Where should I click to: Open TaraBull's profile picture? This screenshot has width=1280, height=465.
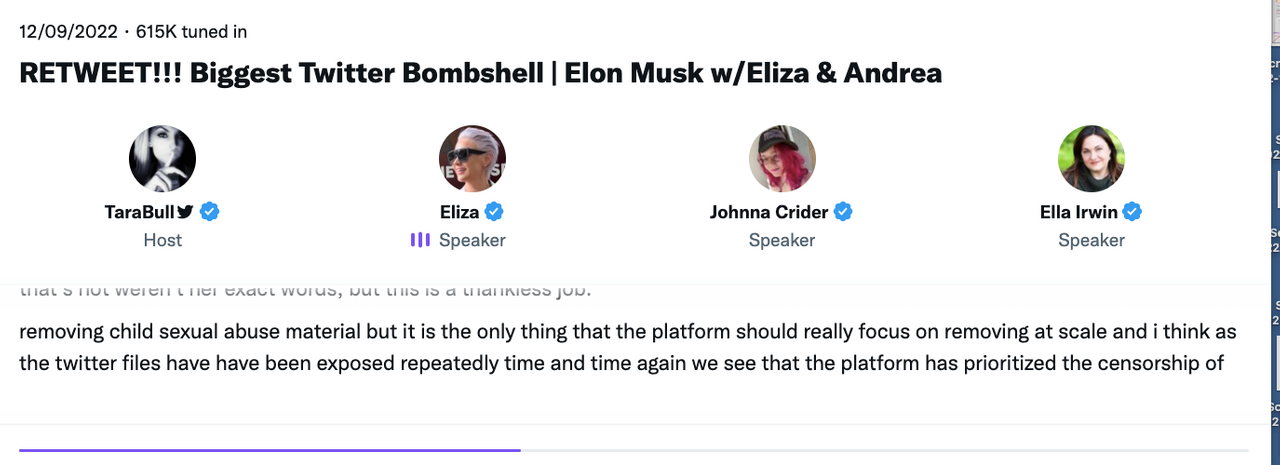162,159
